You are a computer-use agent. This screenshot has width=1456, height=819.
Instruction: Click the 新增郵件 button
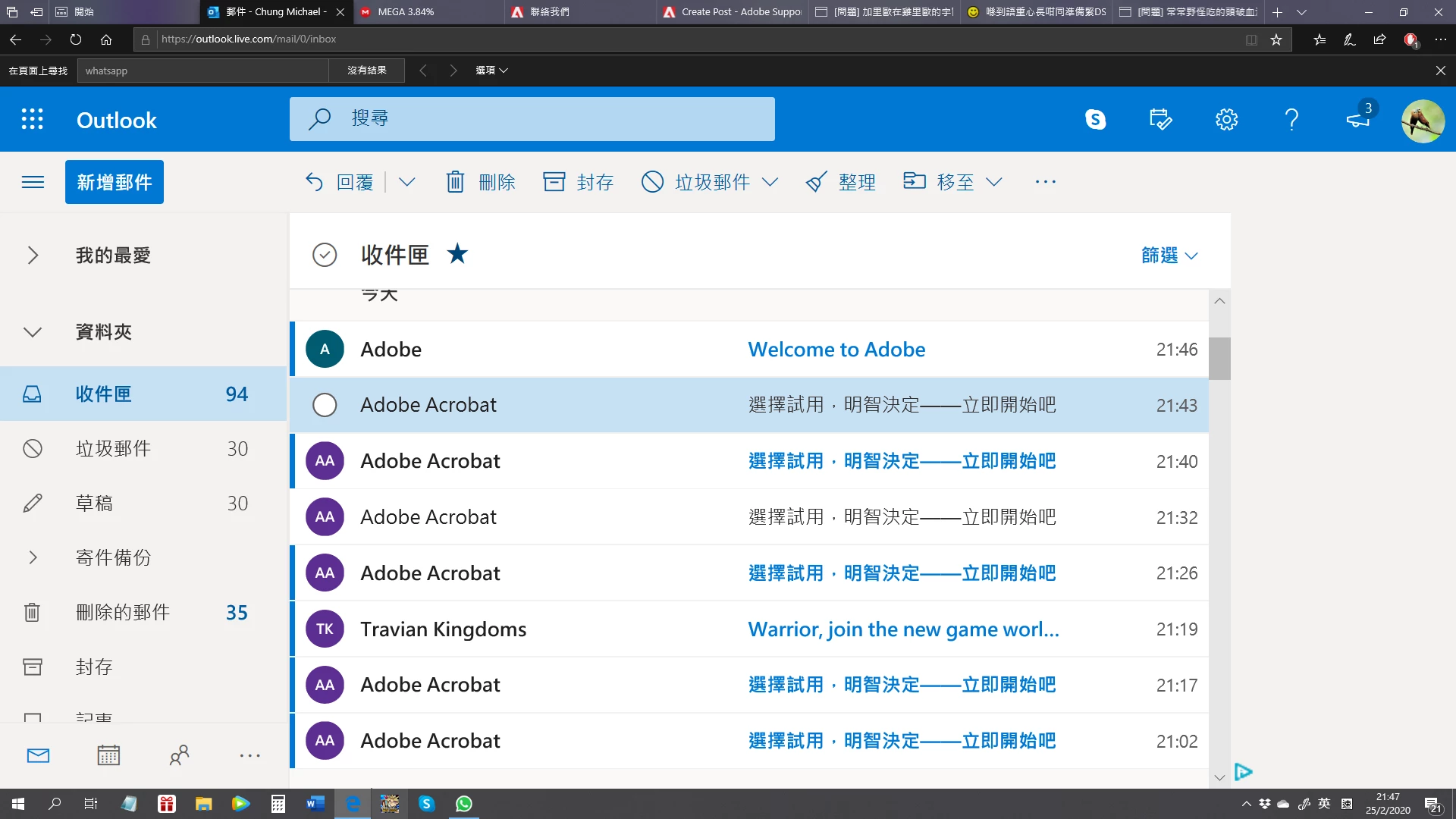pos(115,182)
